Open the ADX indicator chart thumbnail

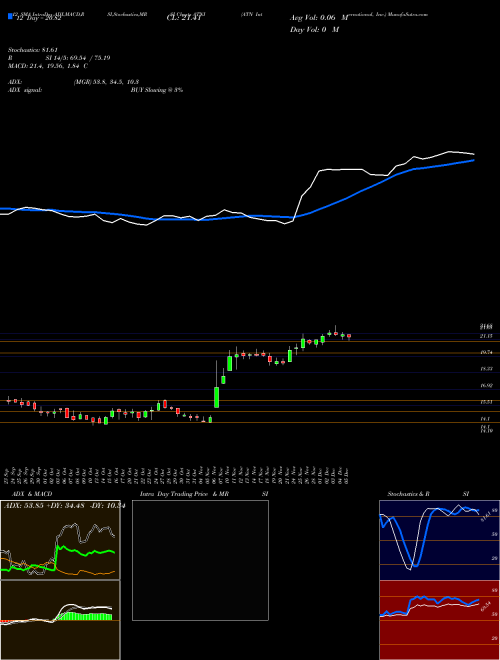[x=60, y=540]
